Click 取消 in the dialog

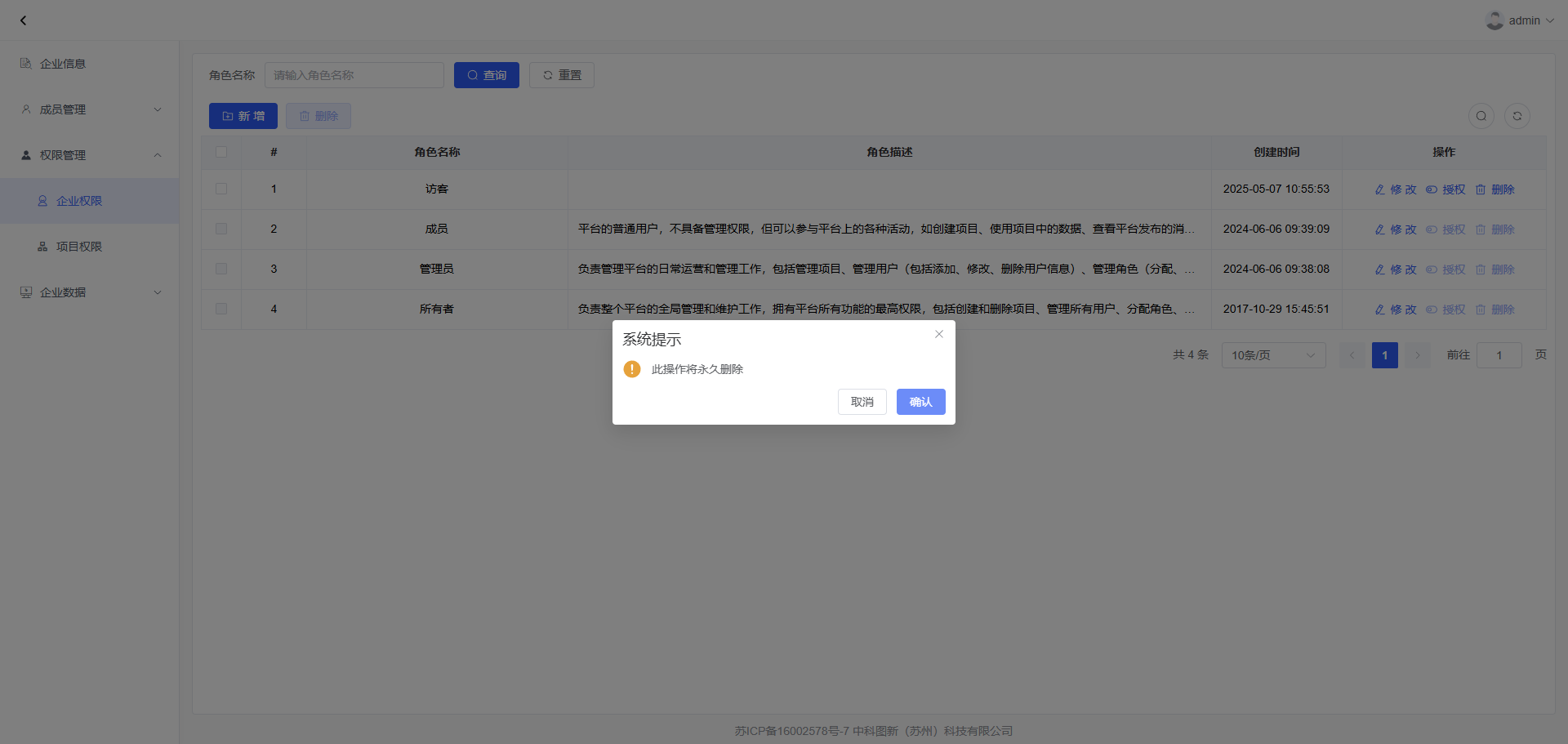click(862, 402)
